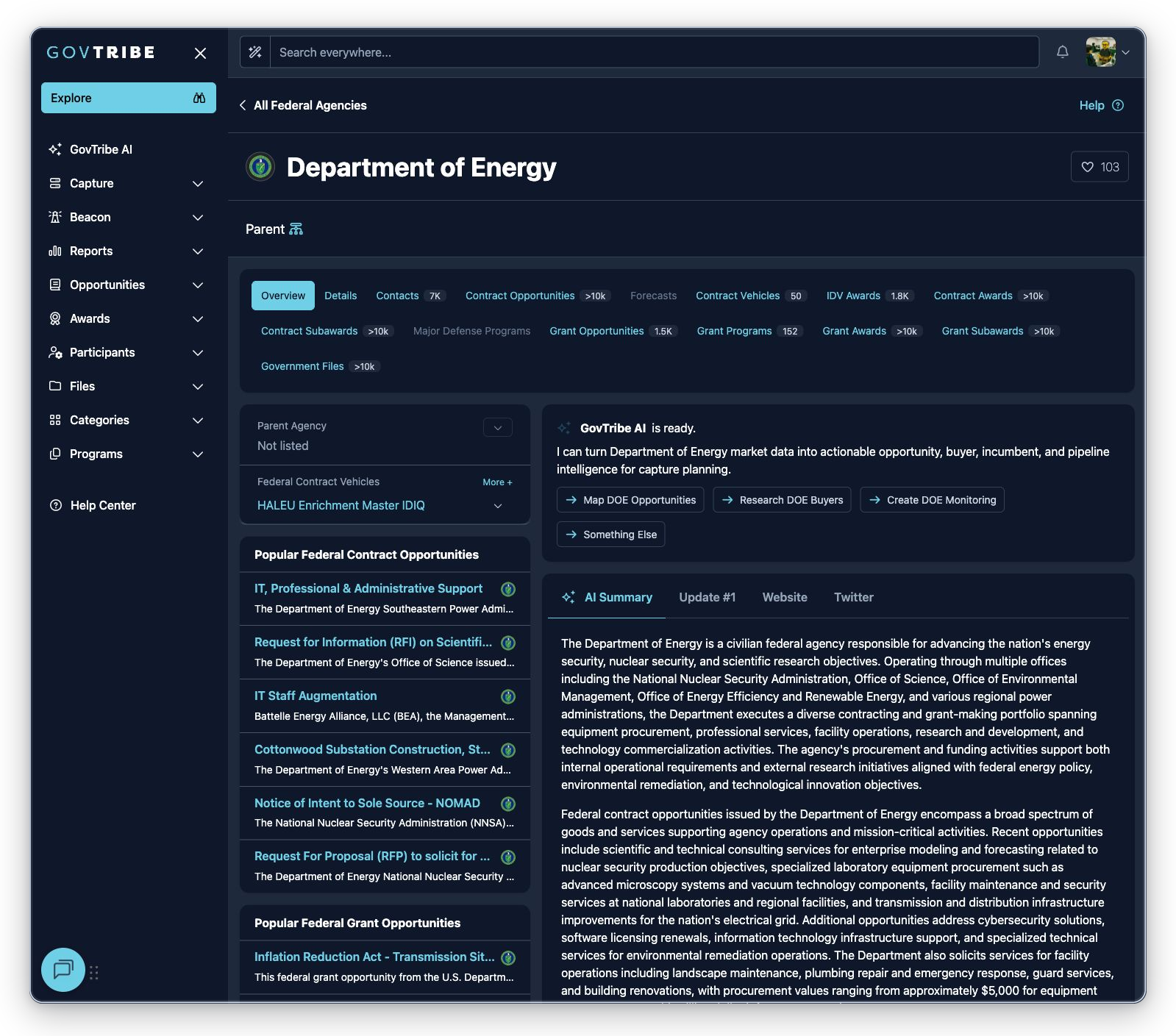
Task: Expand the Categories menu
Action: (198, 420)
